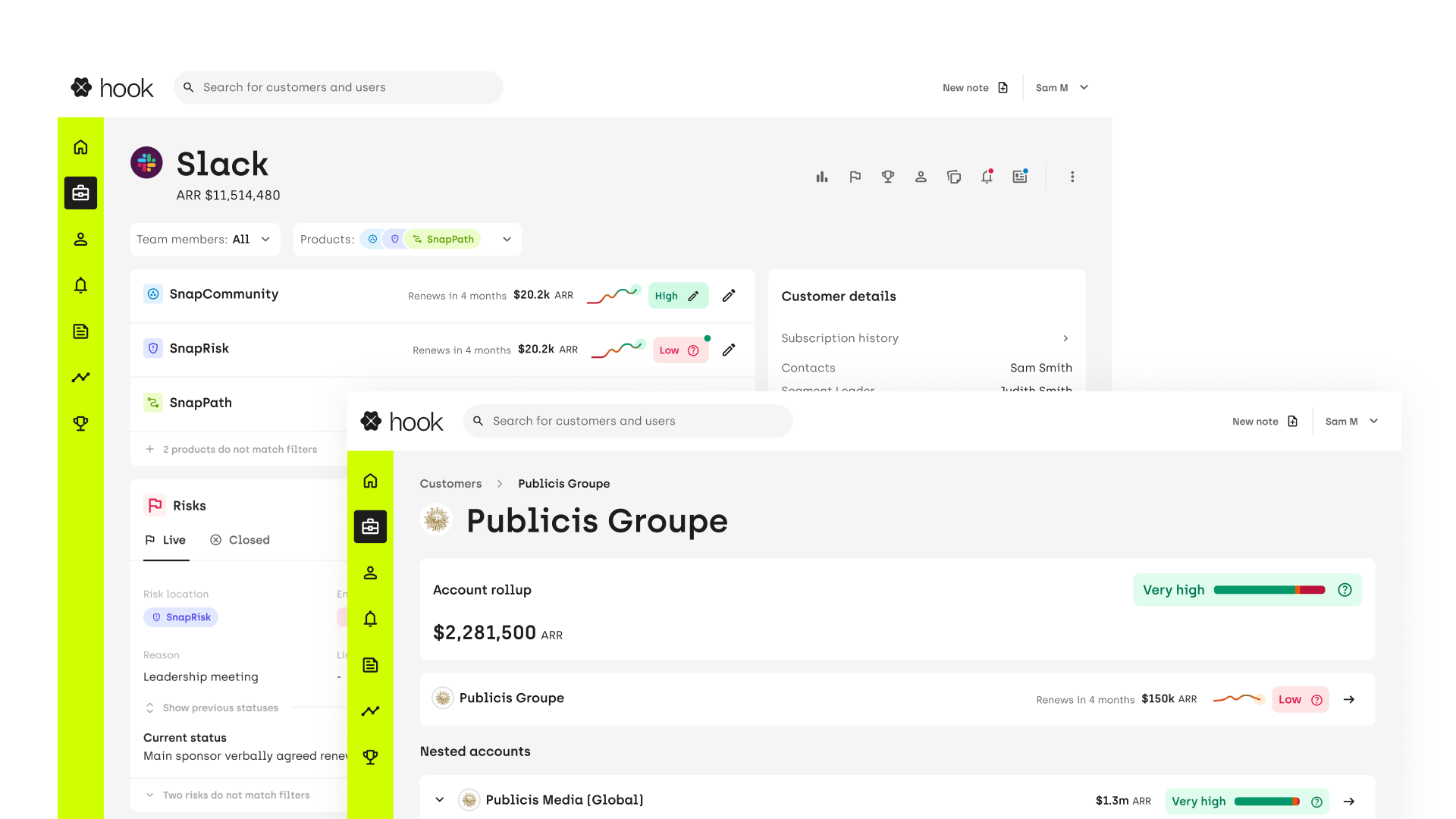The width and height of the screenshot is (1456, 819).
Task: Open trophy icon in Publicis window sidebar
Action: click(370, 757)
